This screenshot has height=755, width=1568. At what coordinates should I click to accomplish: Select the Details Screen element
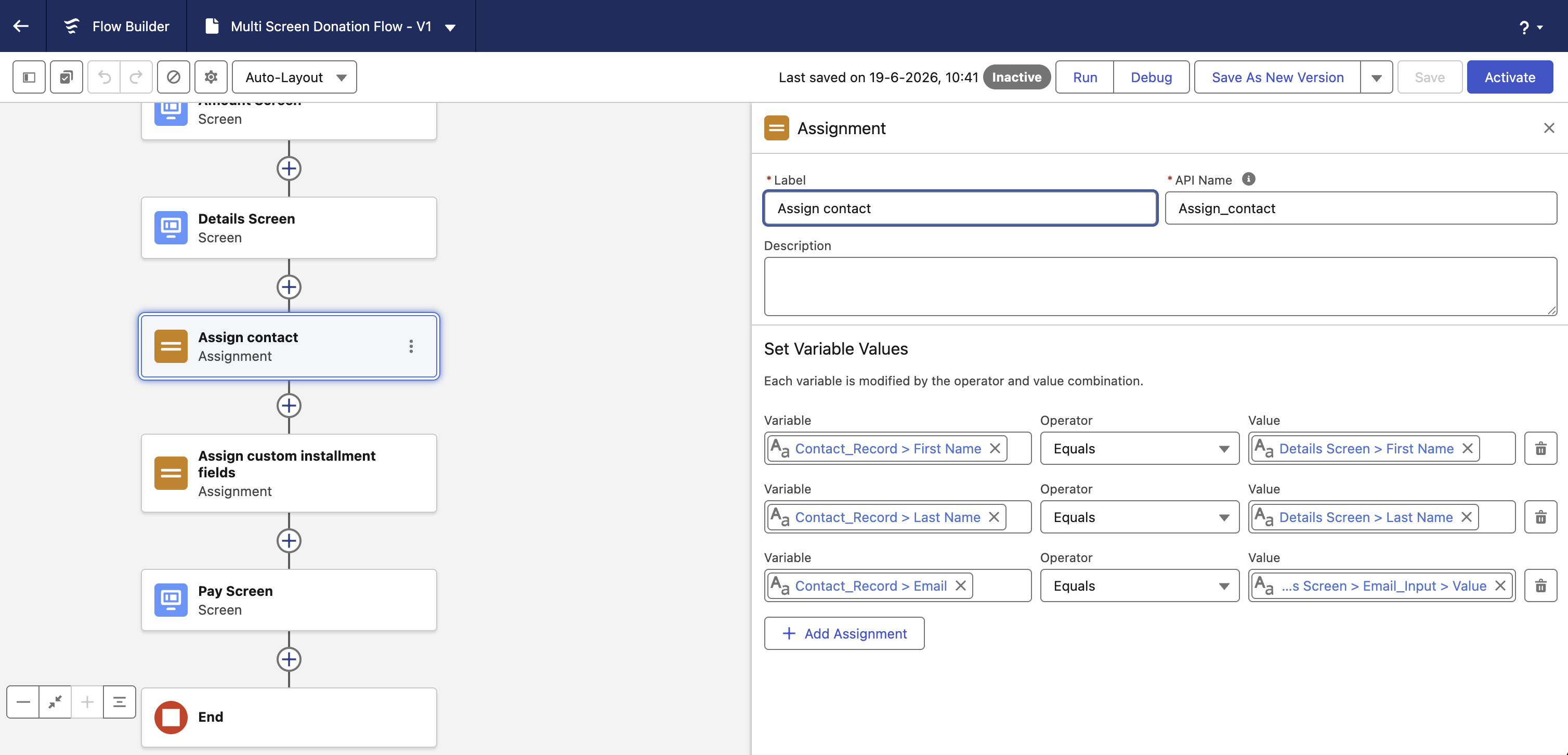[x=289, y=228]
